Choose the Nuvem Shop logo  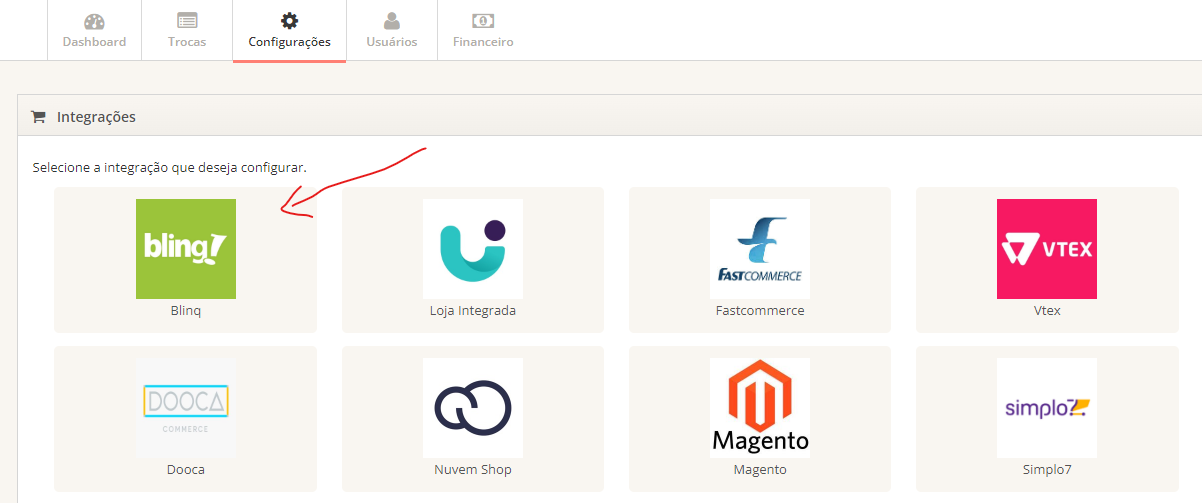473,408
